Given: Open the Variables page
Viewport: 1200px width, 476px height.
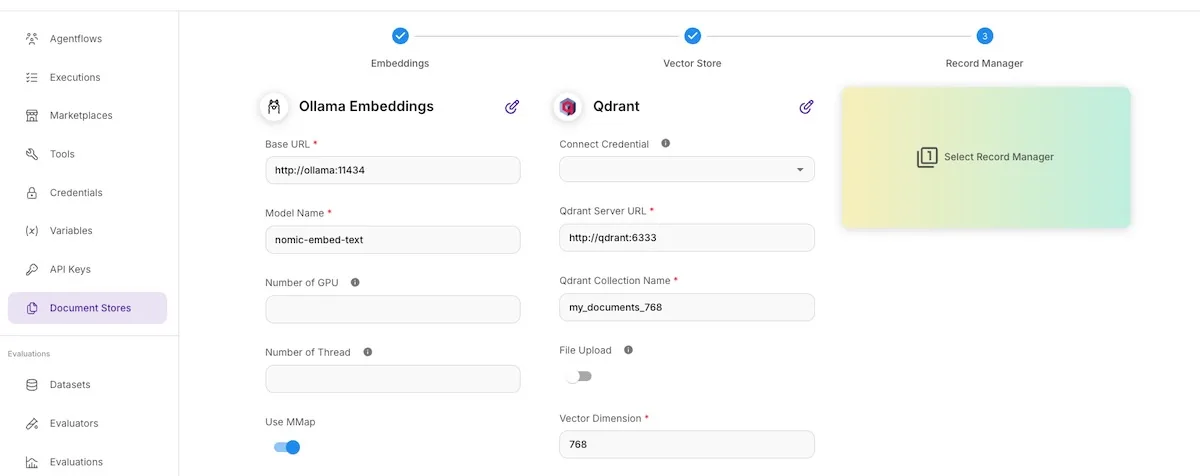Looking at the screenshot, I should pos(87,231).
